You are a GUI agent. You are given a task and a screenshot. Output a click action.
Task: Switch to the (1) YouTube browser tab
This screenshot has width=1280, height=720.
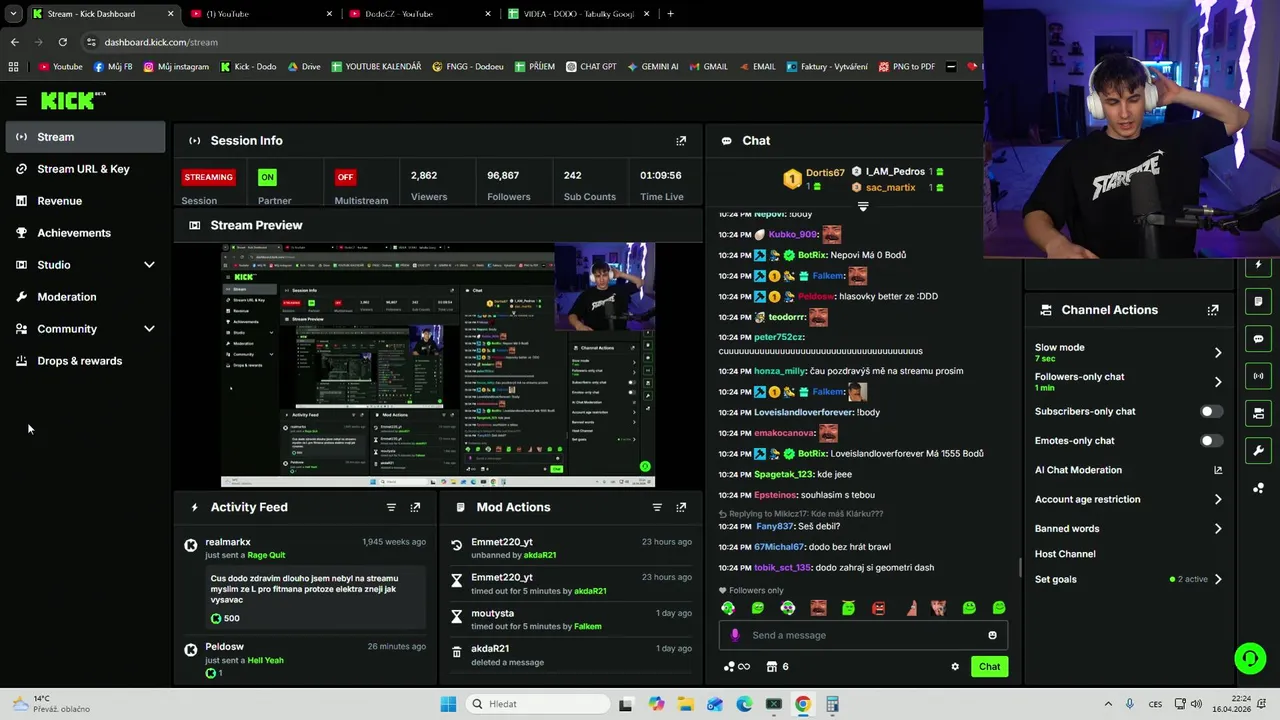point(260,14)
